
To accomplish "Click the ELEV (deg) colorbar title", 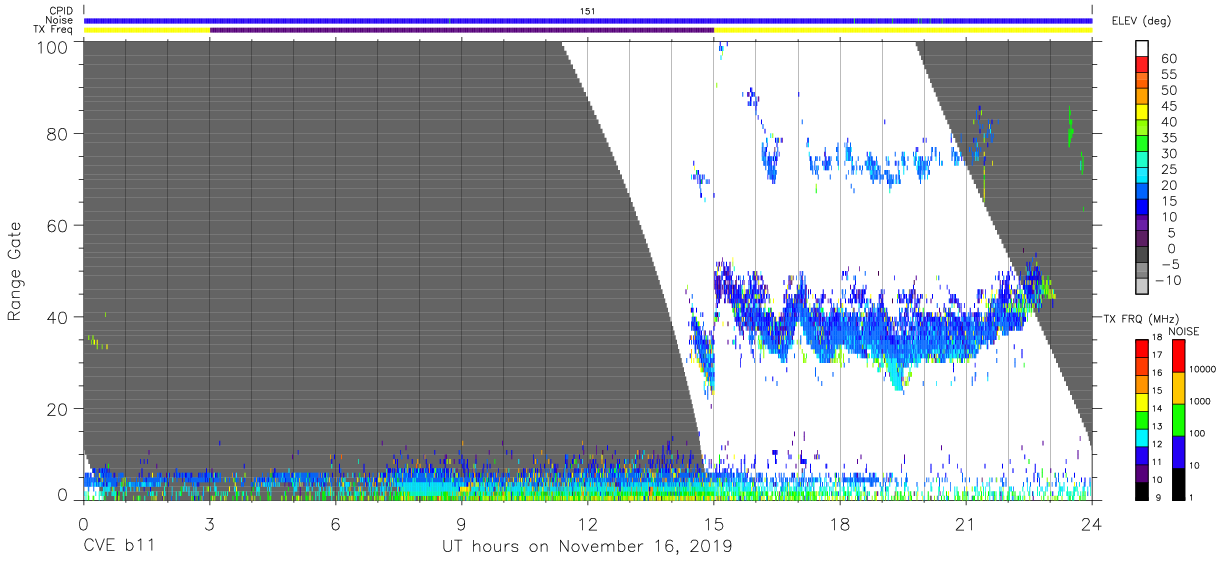I will (x=1140, y=20).
